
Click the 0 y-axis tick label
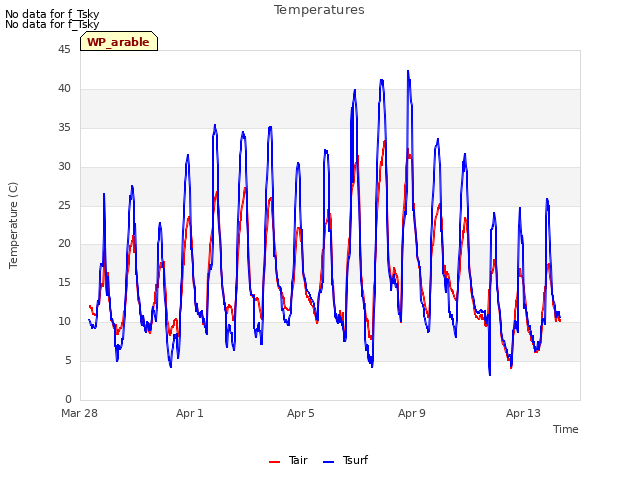pyautogui.click(x=68, y=399)
